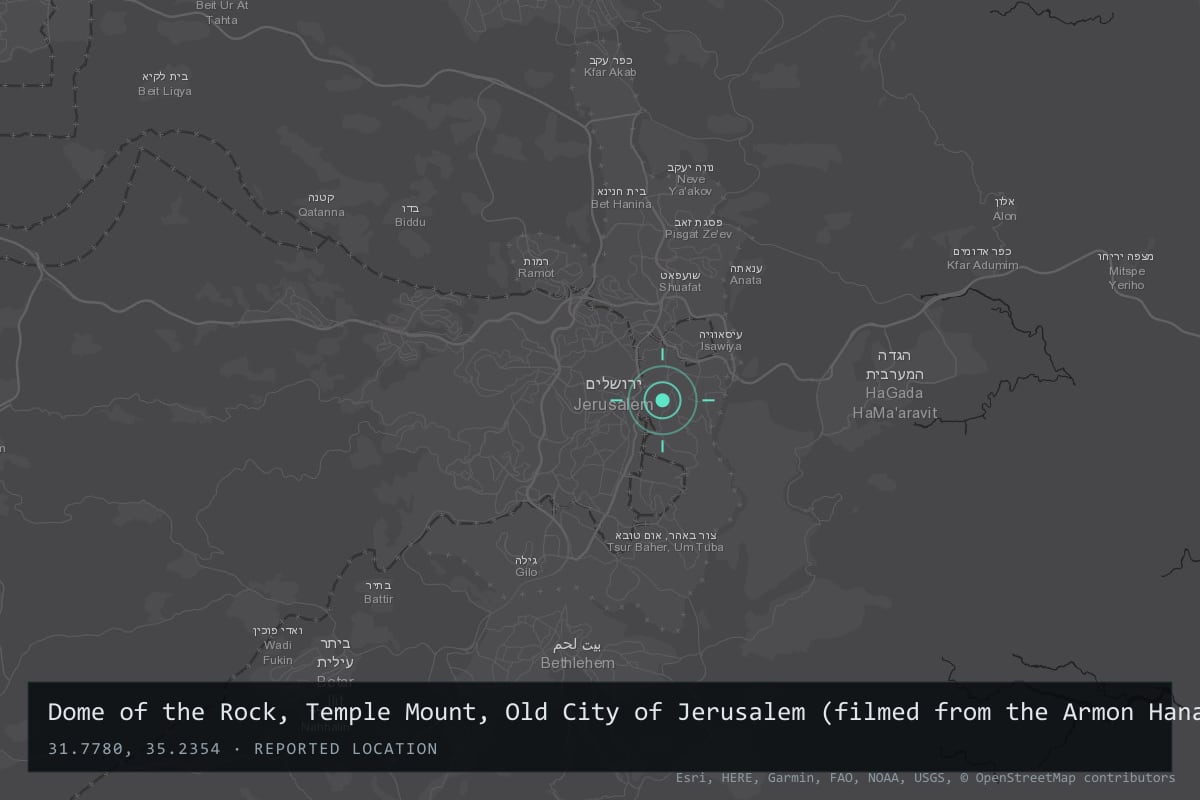Click the teal crosshair location marker
This screenshot has height=800, width=1200.
point(661,401)
